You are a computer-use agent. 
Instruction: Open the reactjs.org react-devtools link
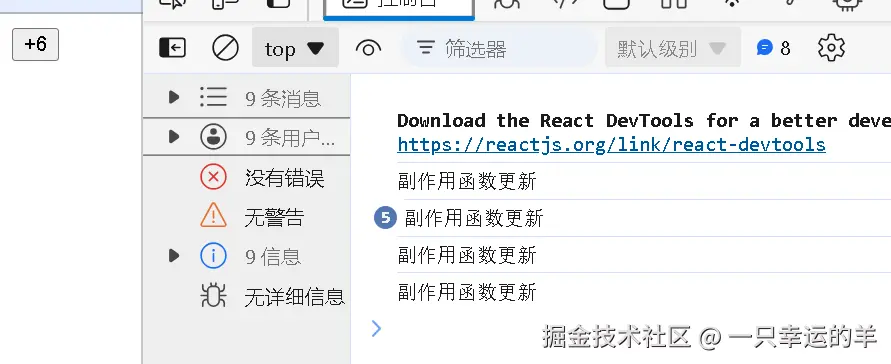[611, 145]
